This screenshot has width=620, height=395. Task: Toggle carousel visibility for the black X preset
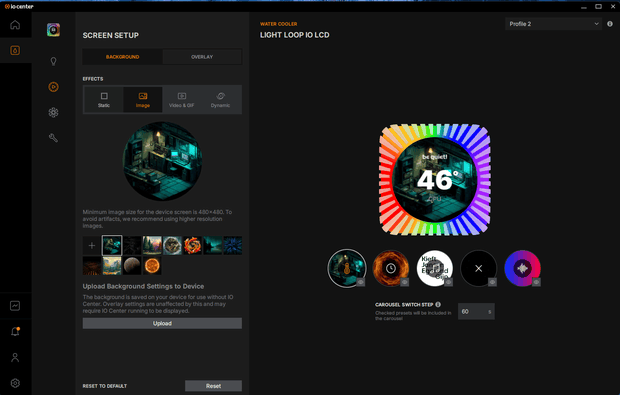[492, 282]
